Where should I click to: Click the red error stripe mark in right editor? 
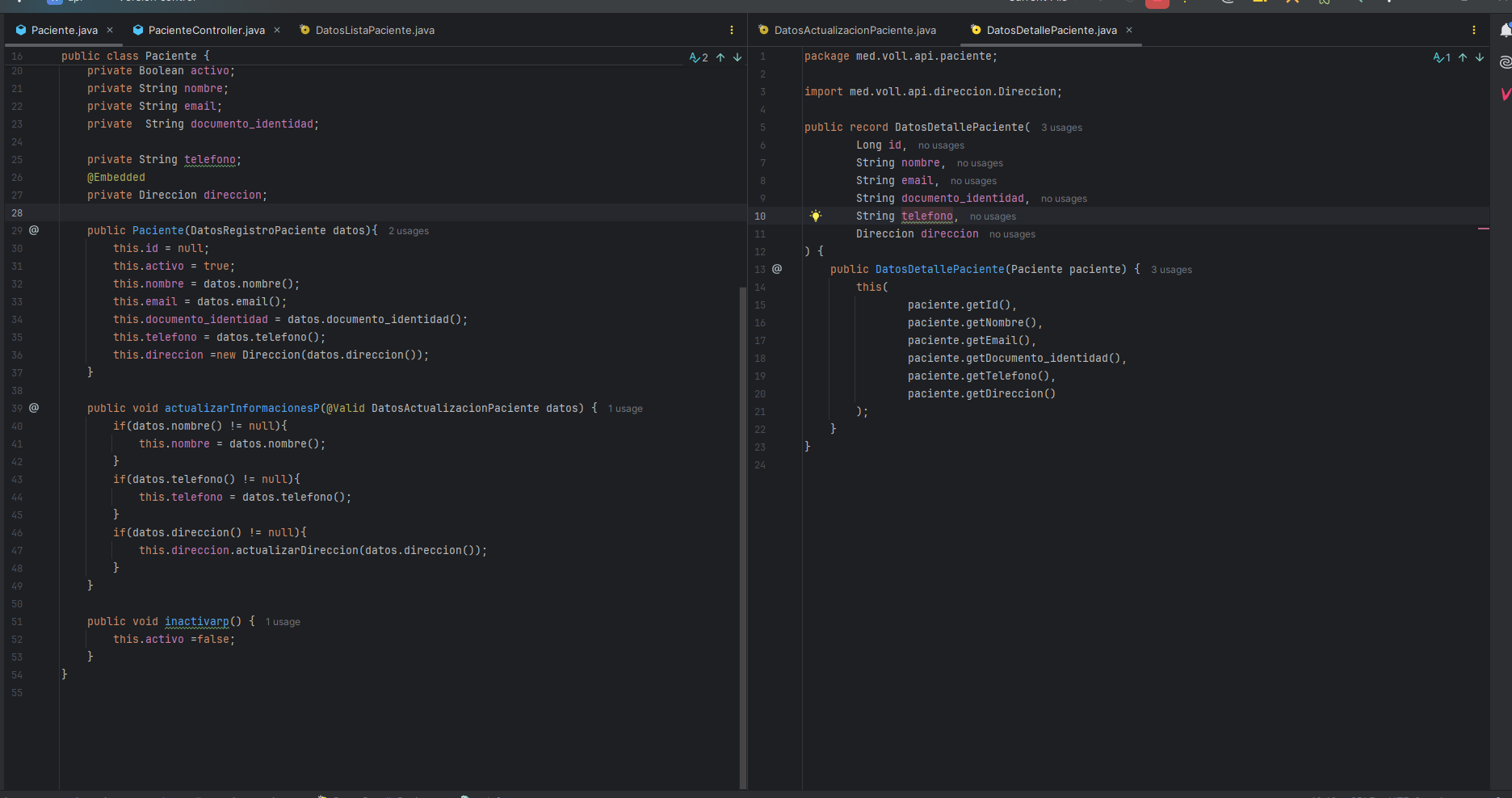(1483, 229)
